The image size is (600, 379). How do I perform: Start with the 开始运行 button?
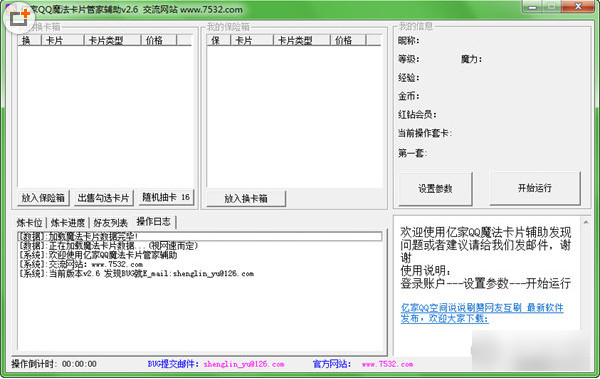click(535, 188)
